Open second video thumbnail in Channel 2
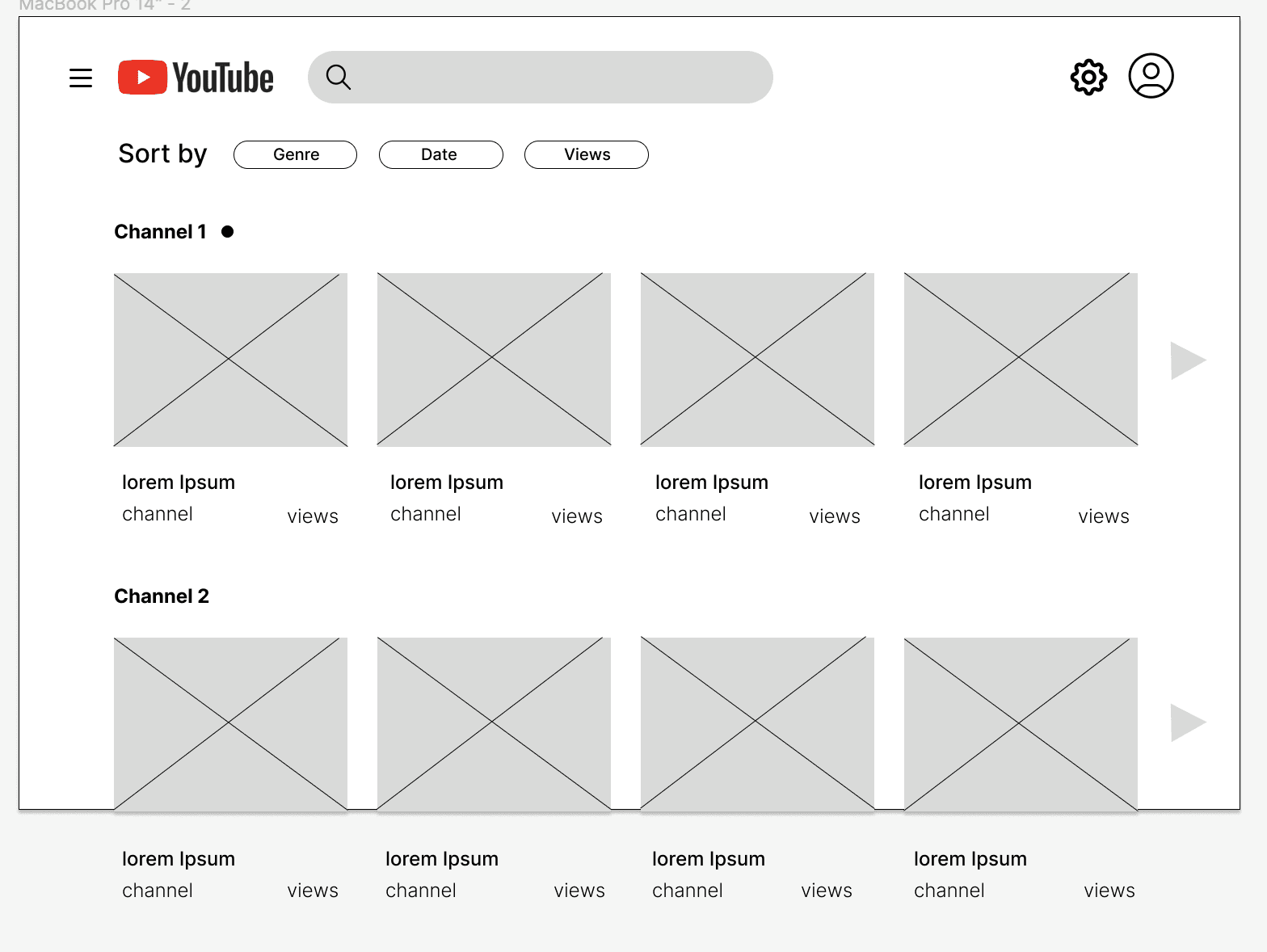The image size is (1267, 952). click(494, 724)
